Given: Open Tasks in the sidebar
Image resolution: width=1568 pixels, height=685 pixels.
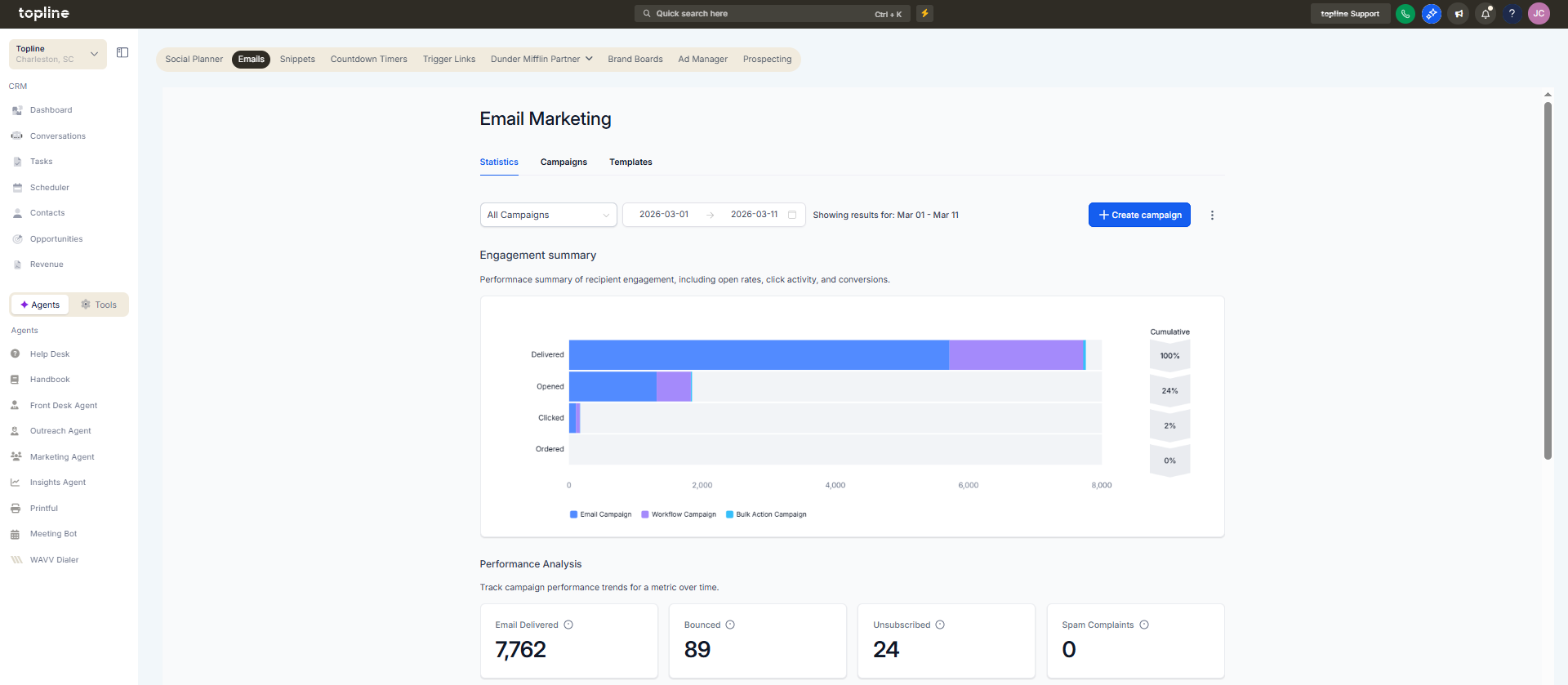Looking at the screenshot, I should tap(41, 162).
